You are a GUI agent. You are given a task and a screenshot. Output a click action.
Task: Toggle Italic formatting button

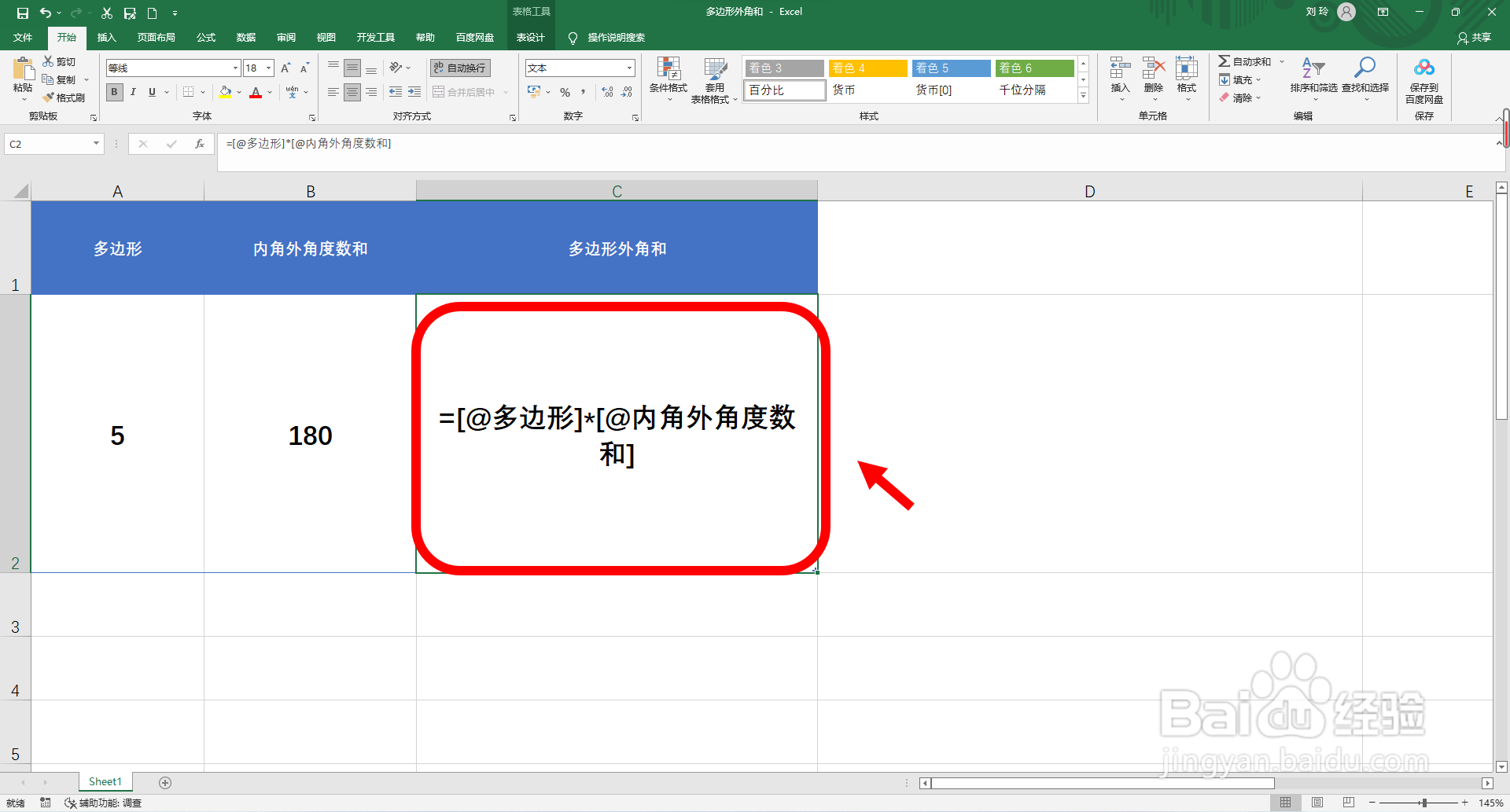click(133, 92)
